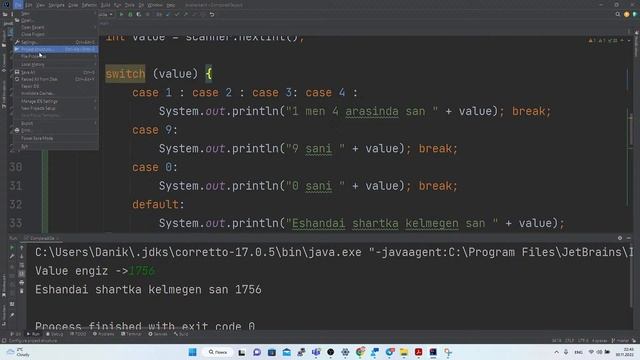The height and width of the screenshot is (360, 640).
Task: Click the Clear All trash icon
Action: 22,291
